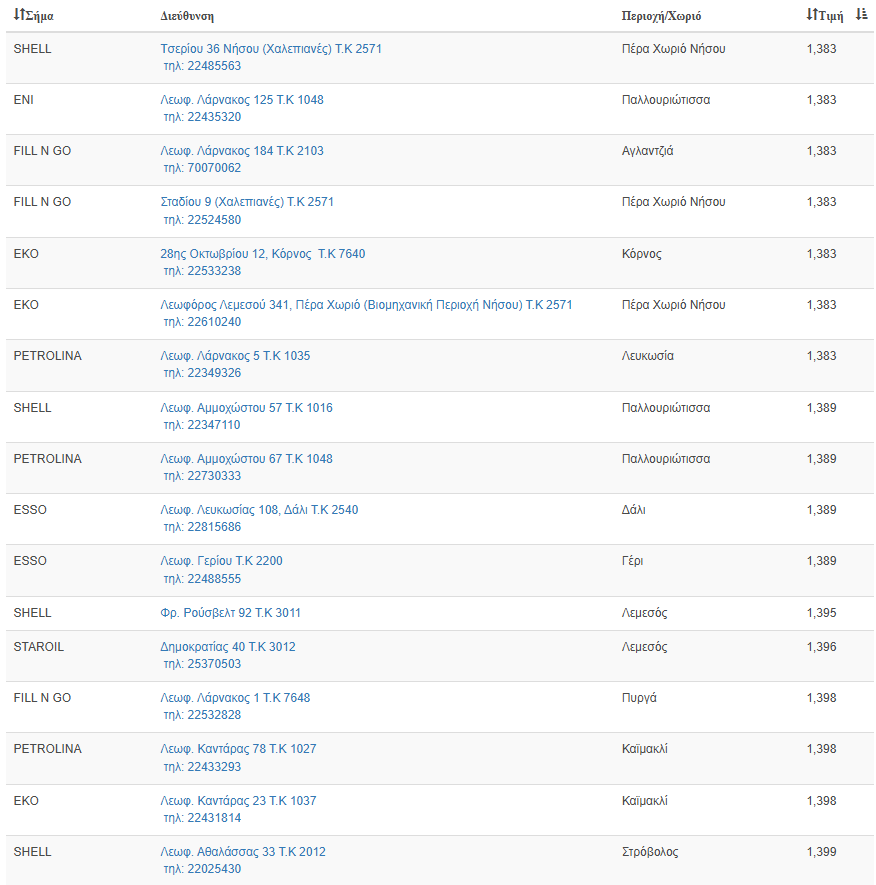Open the Δημοκρατίας 40 STAROIL address link
Screen dimensions: 876x885
228,647
